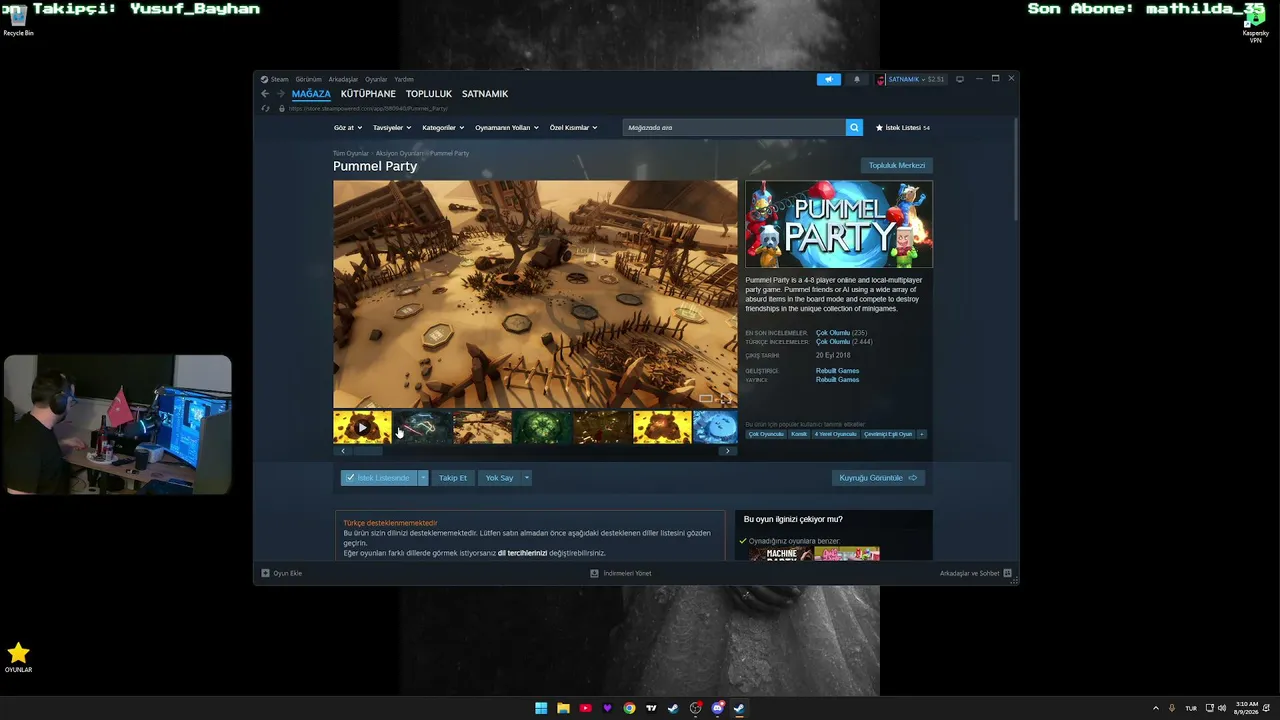
Task: Click the Rebuilt Games developer link
Action: (837, 371)
